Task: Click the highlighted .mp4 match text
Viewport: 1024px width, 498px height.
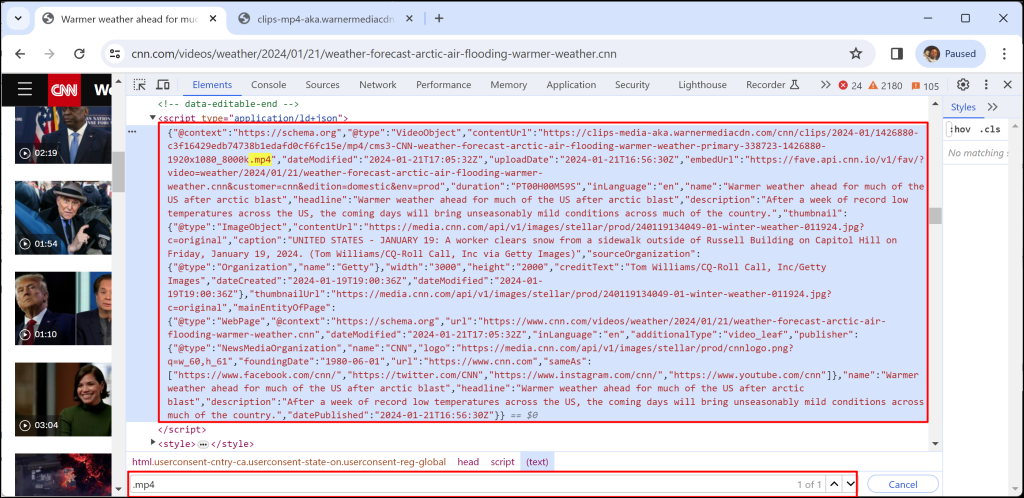Action: coord(260,159)
